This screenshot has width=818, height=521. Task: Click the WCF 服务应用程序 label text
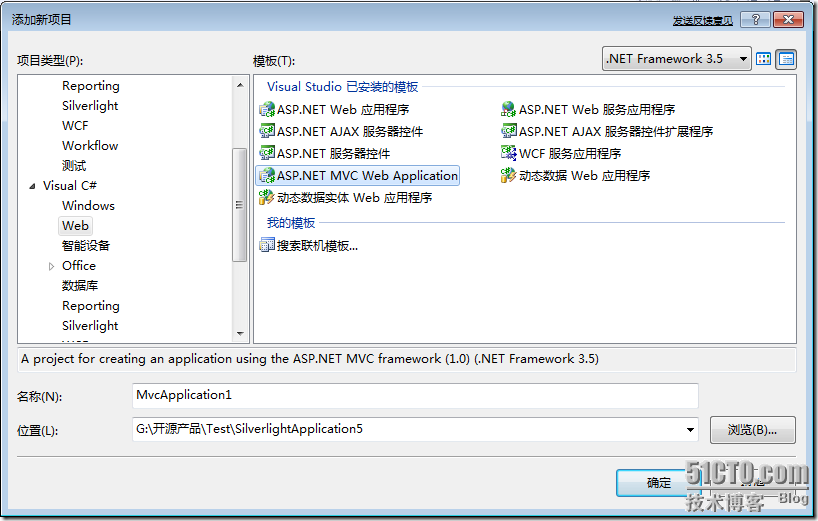point(570,153)
